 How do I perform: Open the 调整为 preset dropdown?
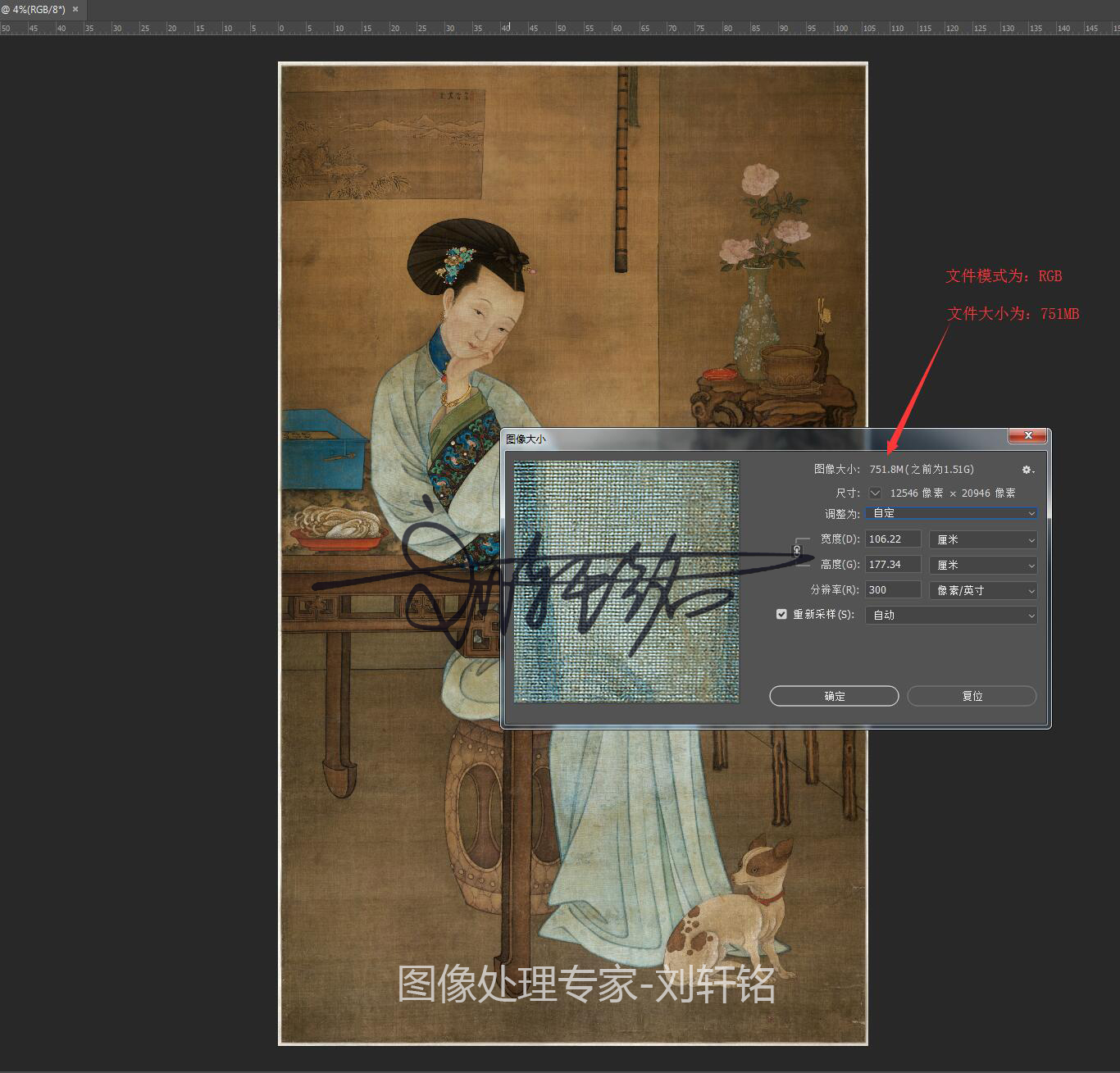click(x=951, y=513)
